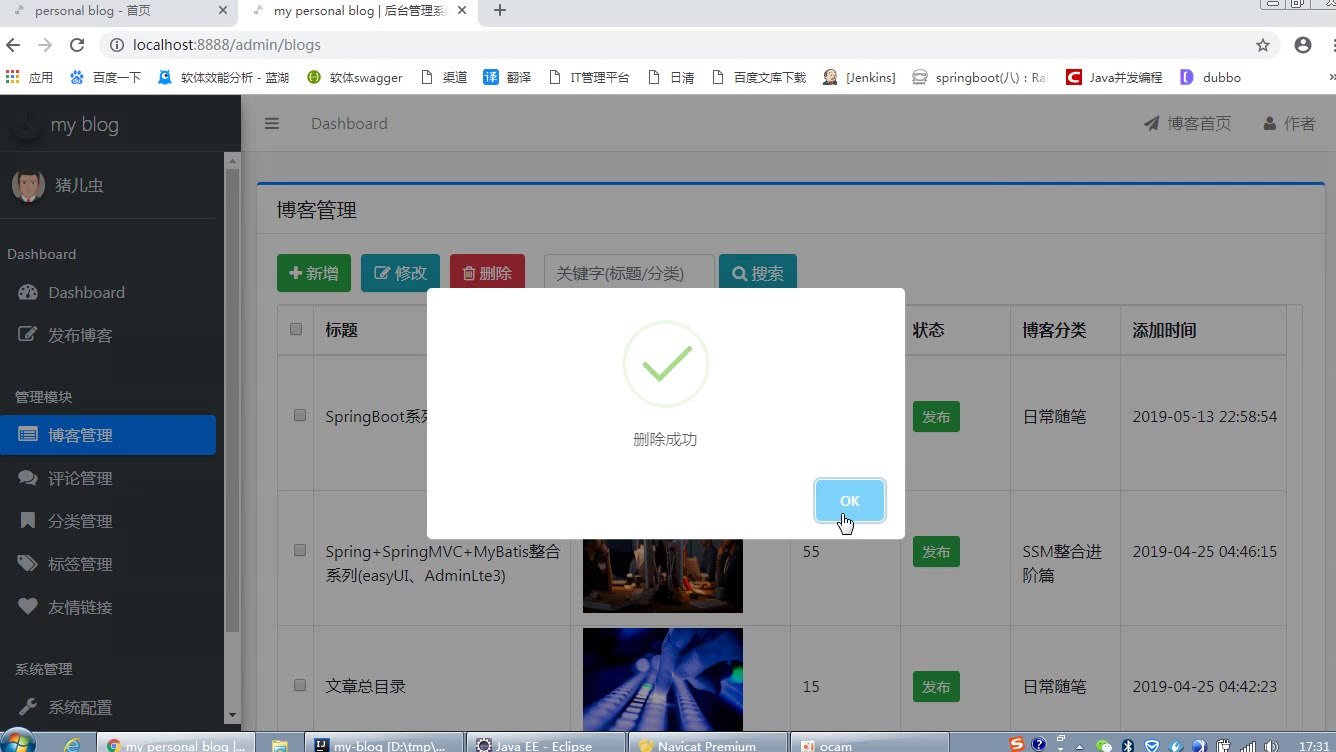Image resolution: width=1336 pixels, height=752 pixels.
Task: Switch to the 'personal blog - 首页' tab
Action: (x=119, y=11)
